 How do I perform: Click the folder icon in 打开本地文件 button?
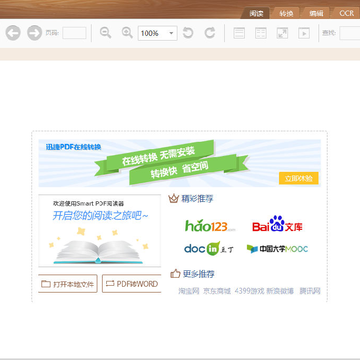click(x=46, y=284)
